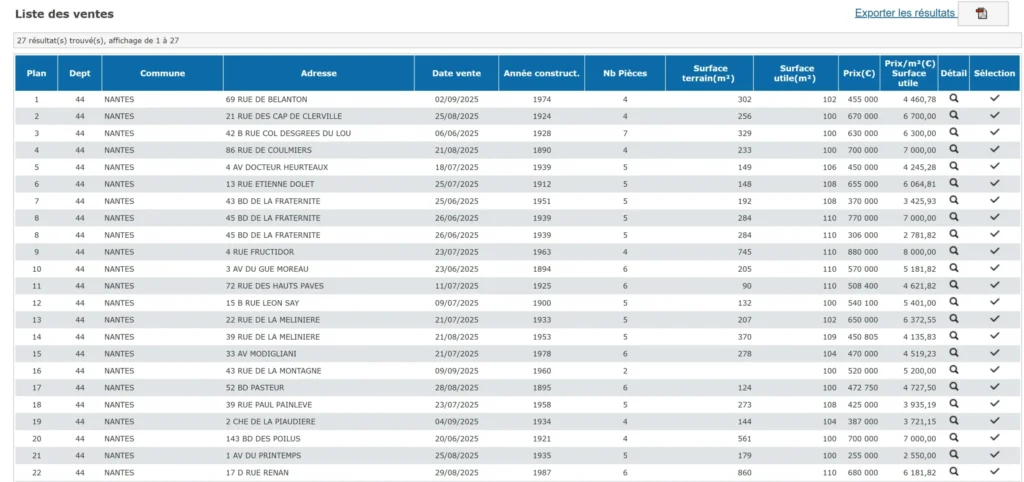1024x482 pixels.
Task: Click the address 17 D RUE RENAN
Action: (257, 473)
